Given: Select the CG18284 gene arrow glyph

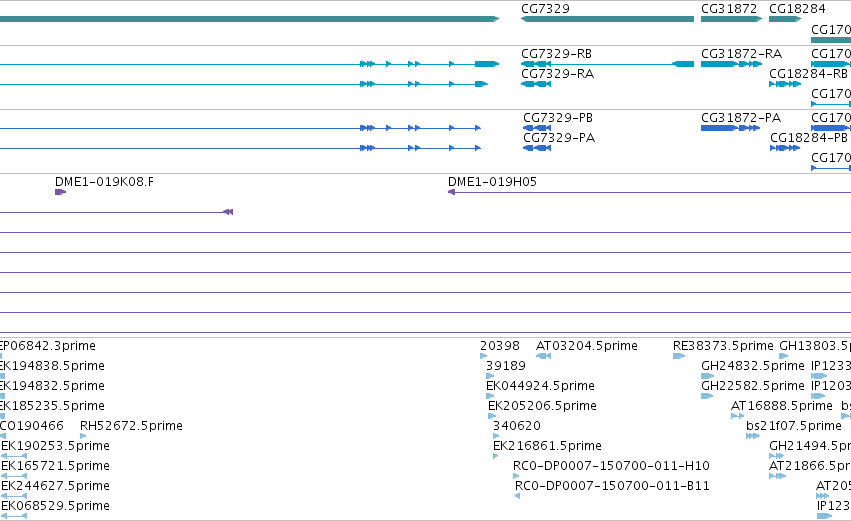Looking at the screenshot, I should click(x=785, y=19).
